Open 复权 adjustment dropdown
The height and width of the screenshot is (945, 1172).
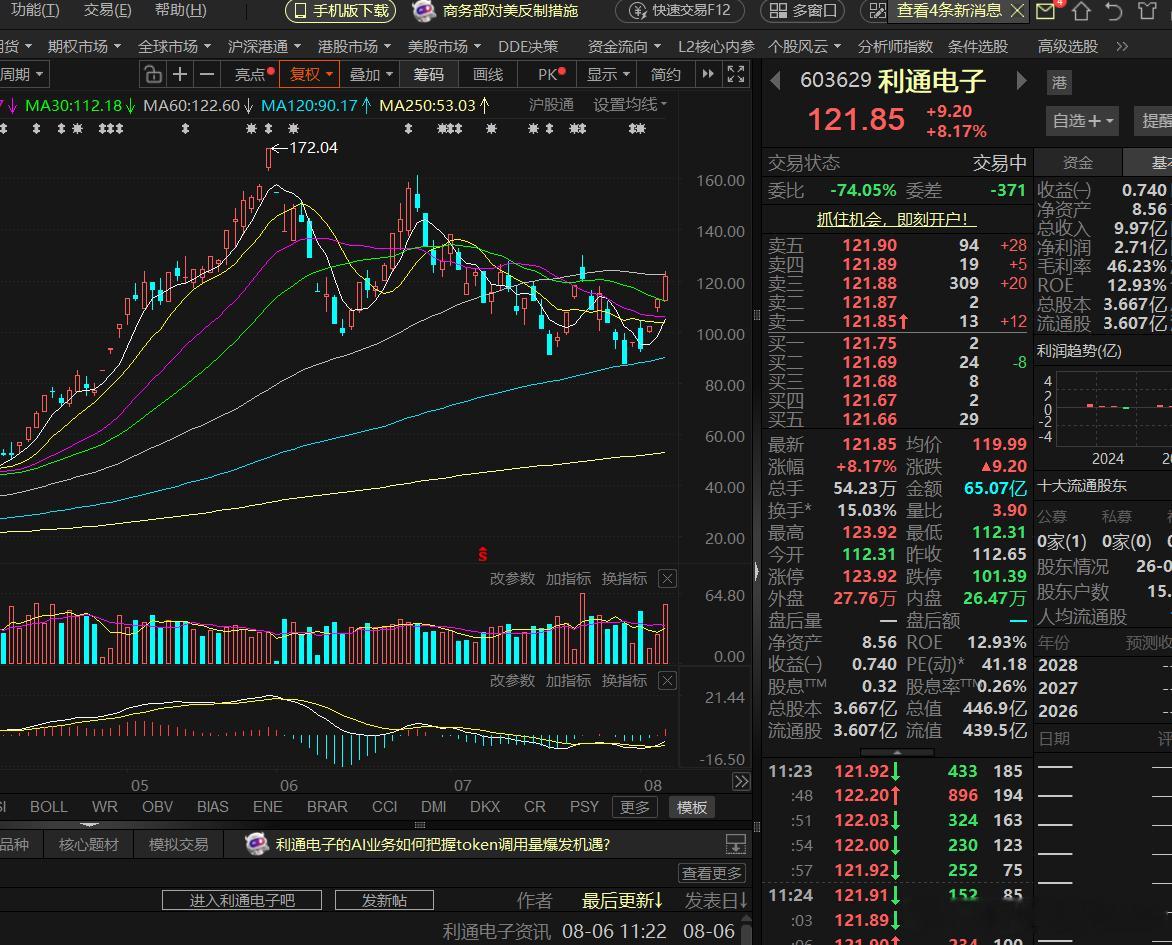[310, 75]
